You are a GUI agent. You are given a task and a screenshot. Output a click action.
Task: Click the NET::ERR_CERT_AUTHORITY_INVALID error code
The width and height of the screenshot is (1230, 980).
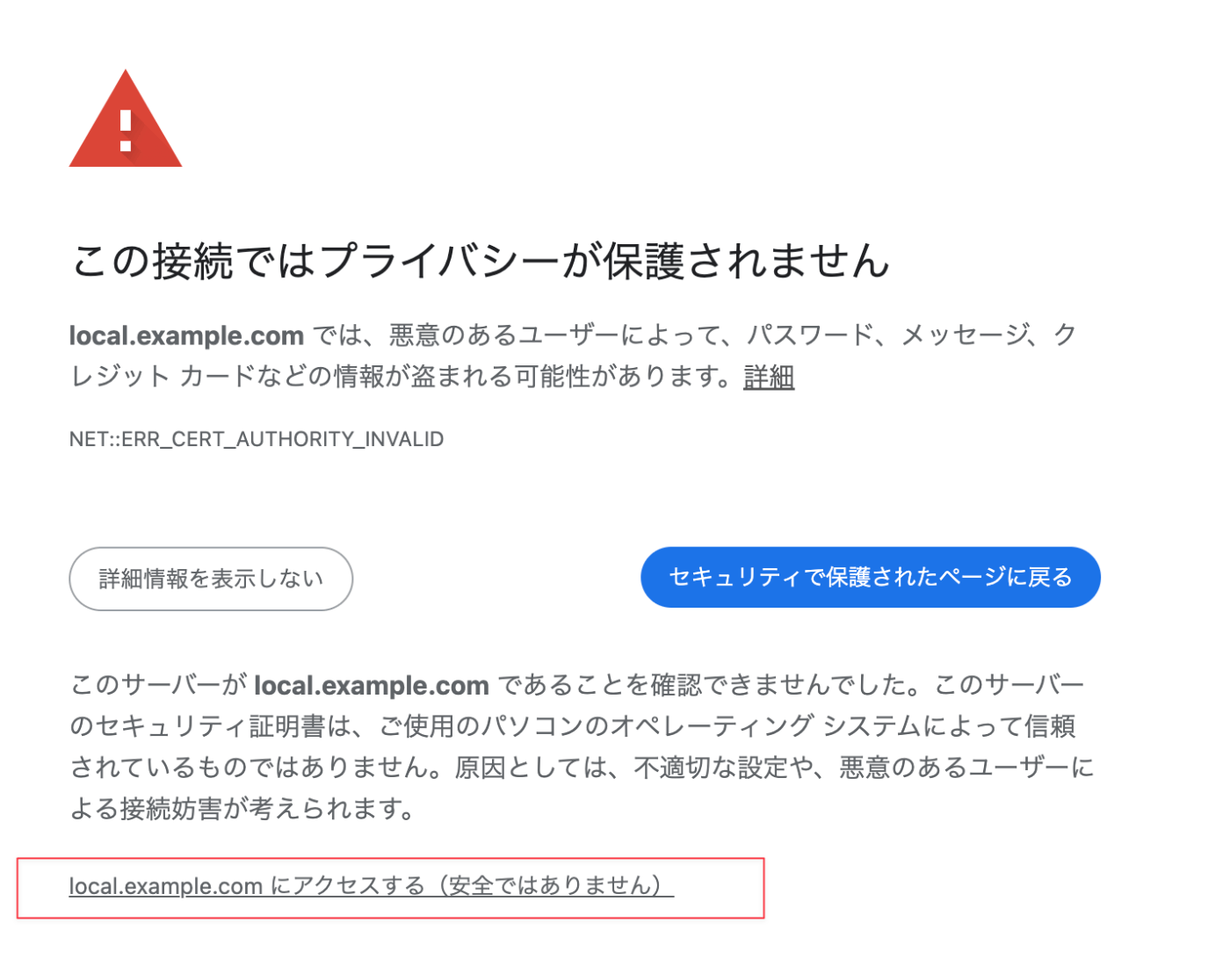257,439
